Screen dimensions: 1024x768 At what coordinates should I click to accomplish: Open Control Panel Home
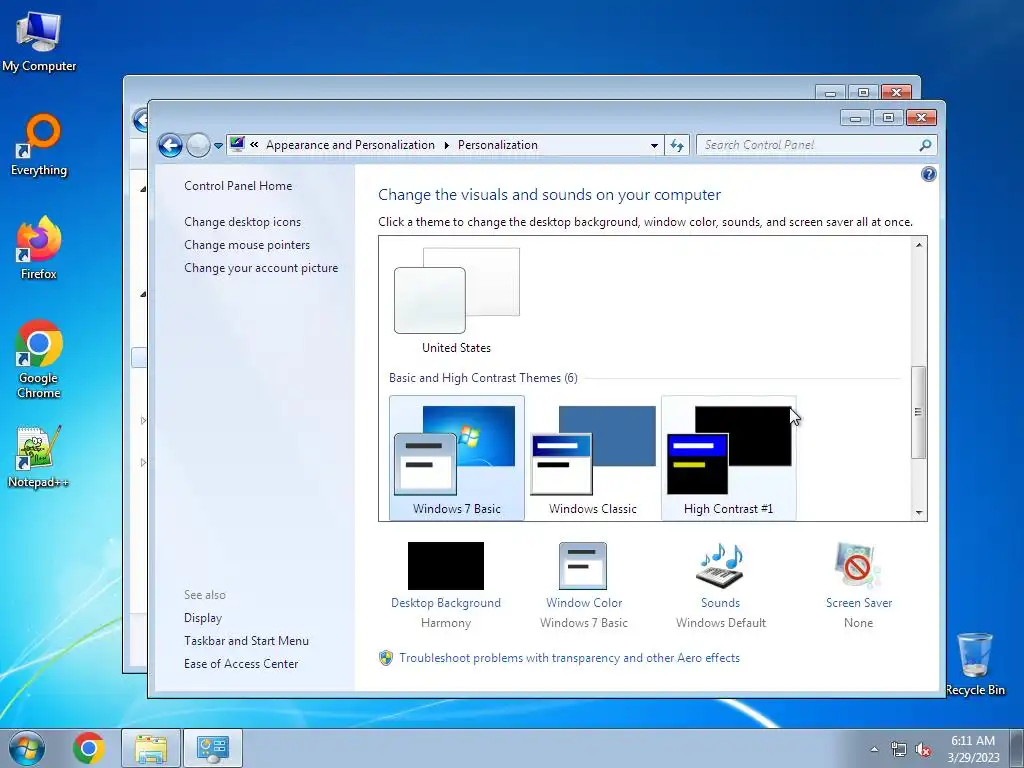click(x=238, y=185)
